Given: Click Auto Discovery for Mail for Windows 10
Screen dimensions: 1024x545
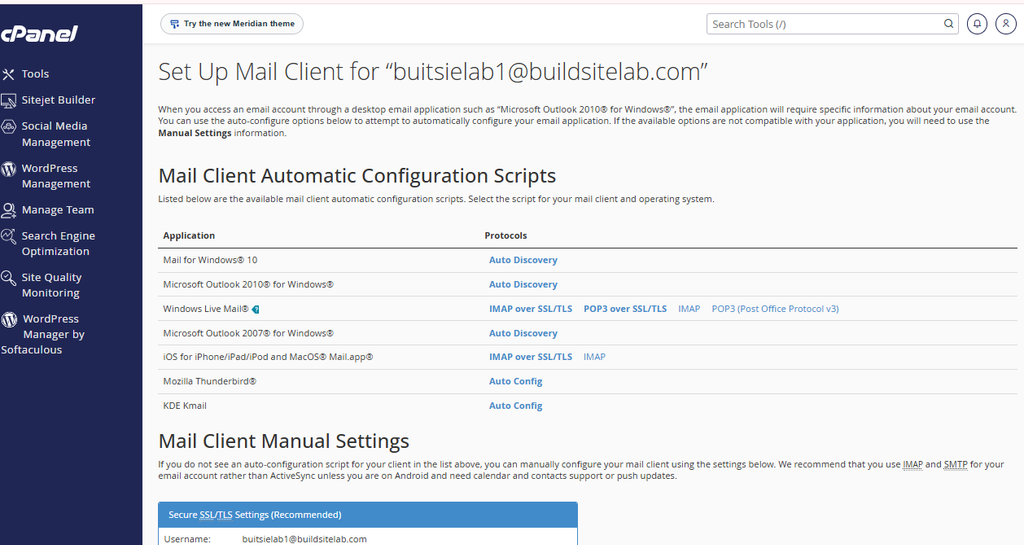Looking at the screenshot, I should point(523,260).
